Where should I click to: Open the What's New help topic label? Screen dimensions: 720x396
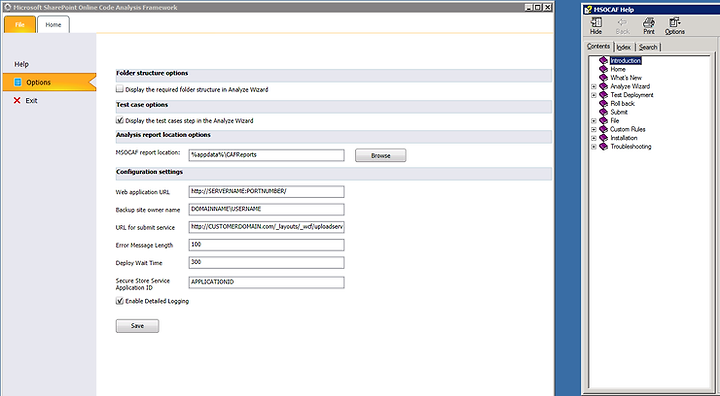(x=626, y=78)
